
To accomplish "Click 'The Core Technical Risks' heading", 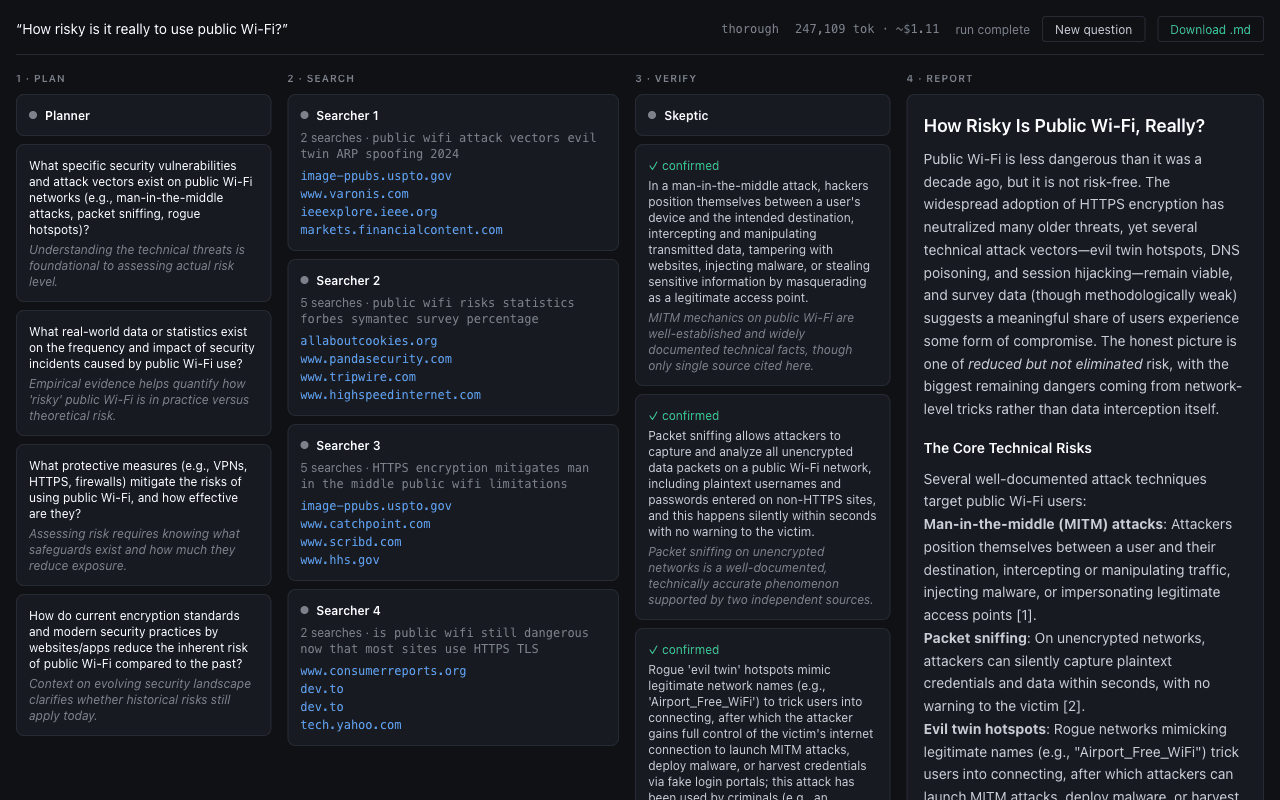I will [x=1008, y=448].
